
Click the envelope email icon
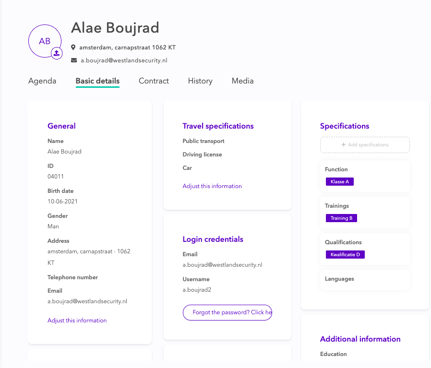[x=74, y=60]
